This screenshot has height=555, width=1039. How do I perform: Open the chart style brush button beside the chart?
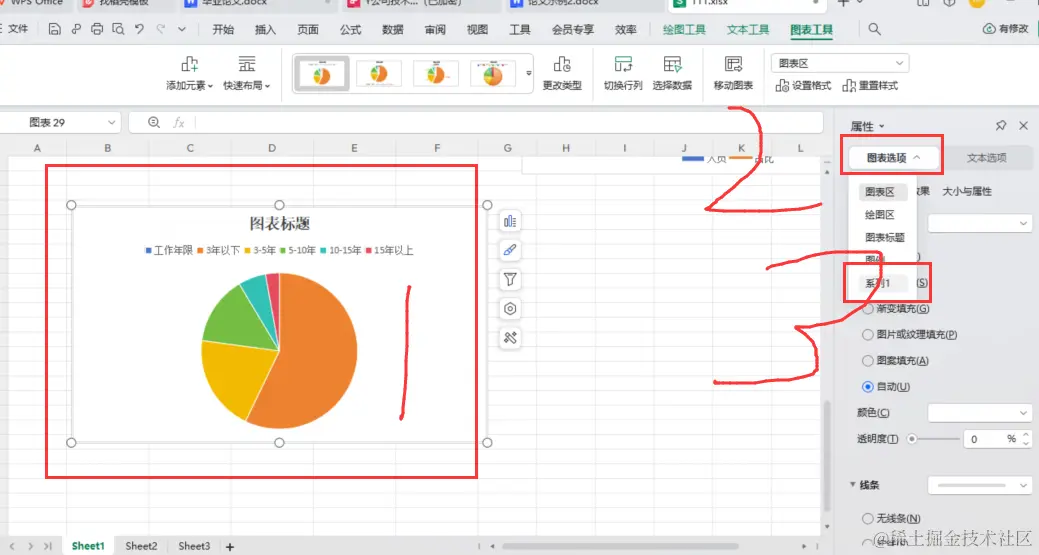pos(510,250)
